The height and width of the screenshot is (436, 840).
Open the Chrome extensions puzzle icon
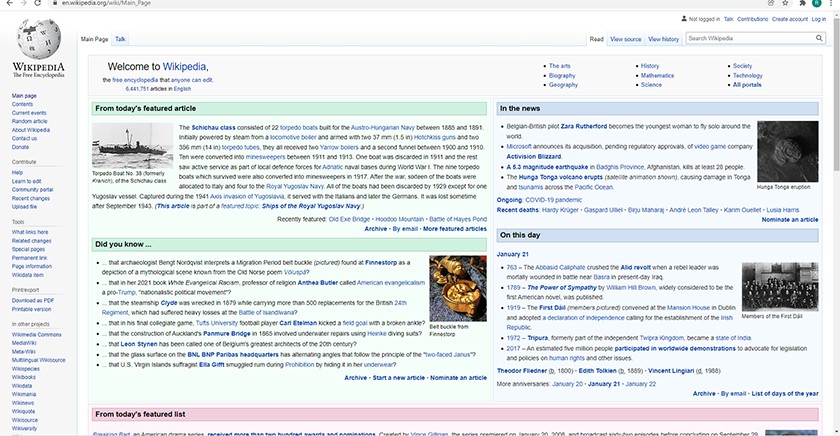(x=802, y=3)
